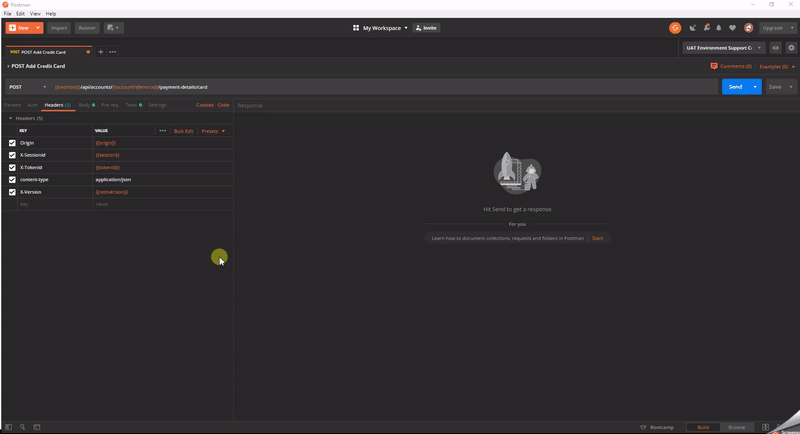This screenshot has width=800, height=434.
Task: Click the satellite capture requests icon
Action: [691, 28]
